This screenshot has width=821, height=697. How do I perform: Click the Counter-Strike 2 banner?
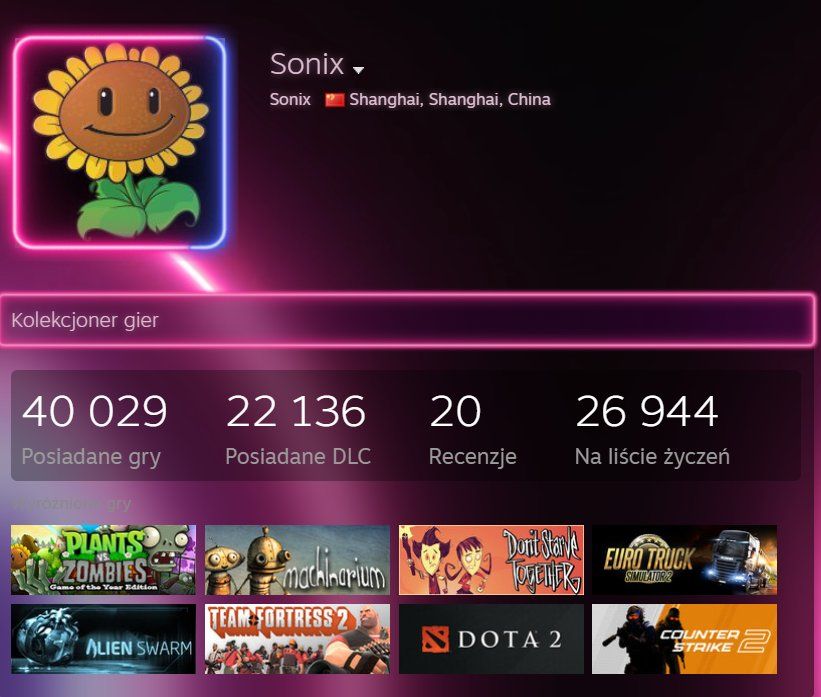click(684, 639)
